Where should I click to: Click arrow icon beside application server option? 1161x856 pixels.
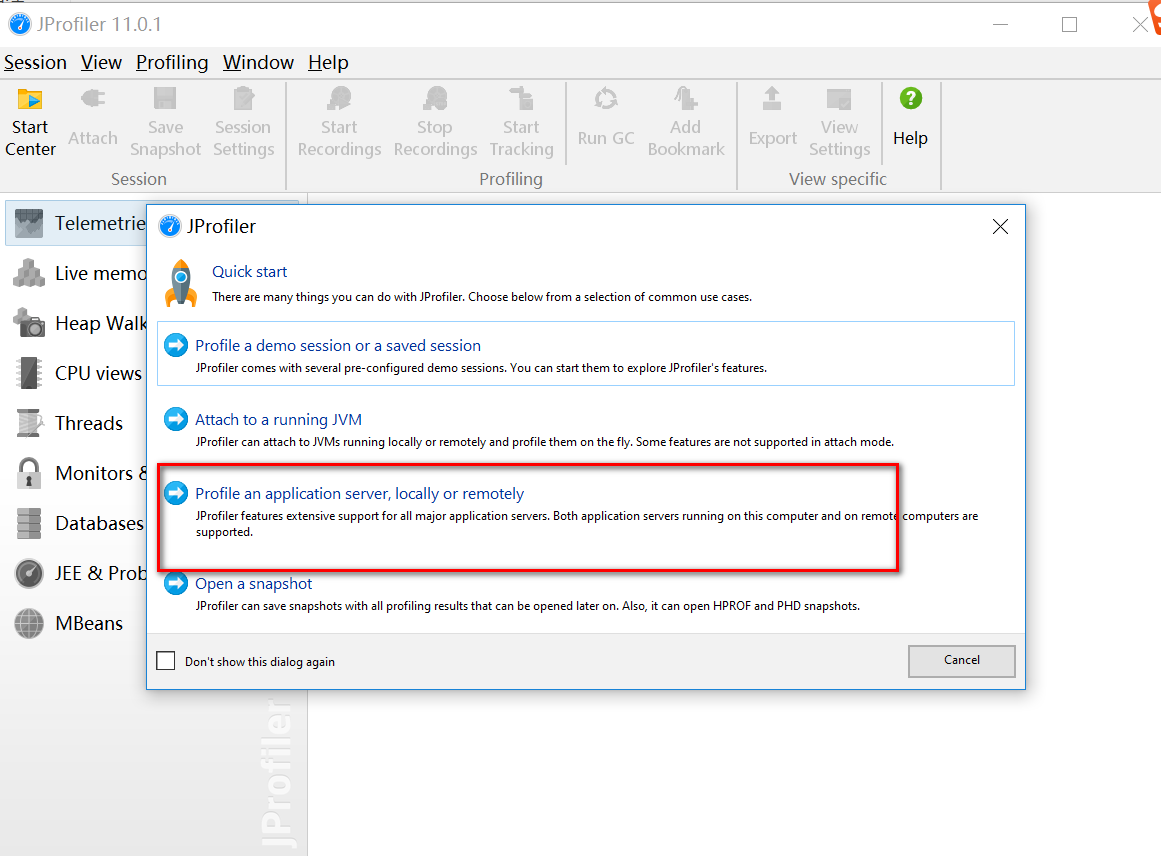pos(176,493)
